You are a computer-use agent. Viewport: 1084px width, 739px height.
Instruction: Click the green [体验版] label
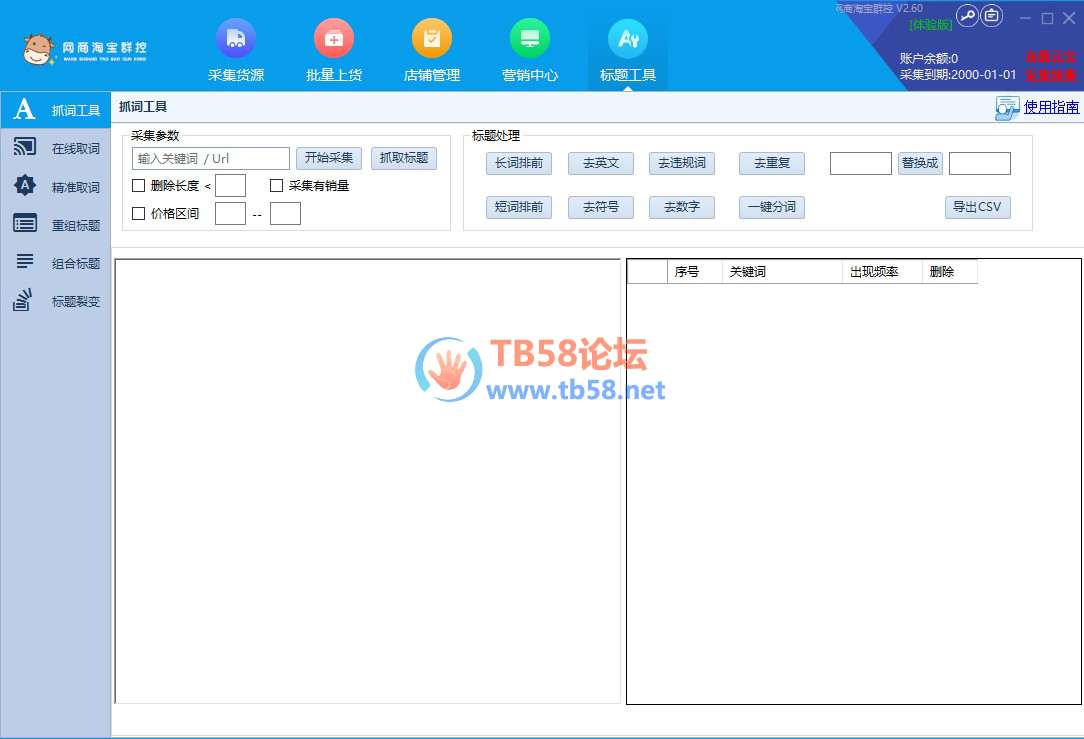coord(931,25)
